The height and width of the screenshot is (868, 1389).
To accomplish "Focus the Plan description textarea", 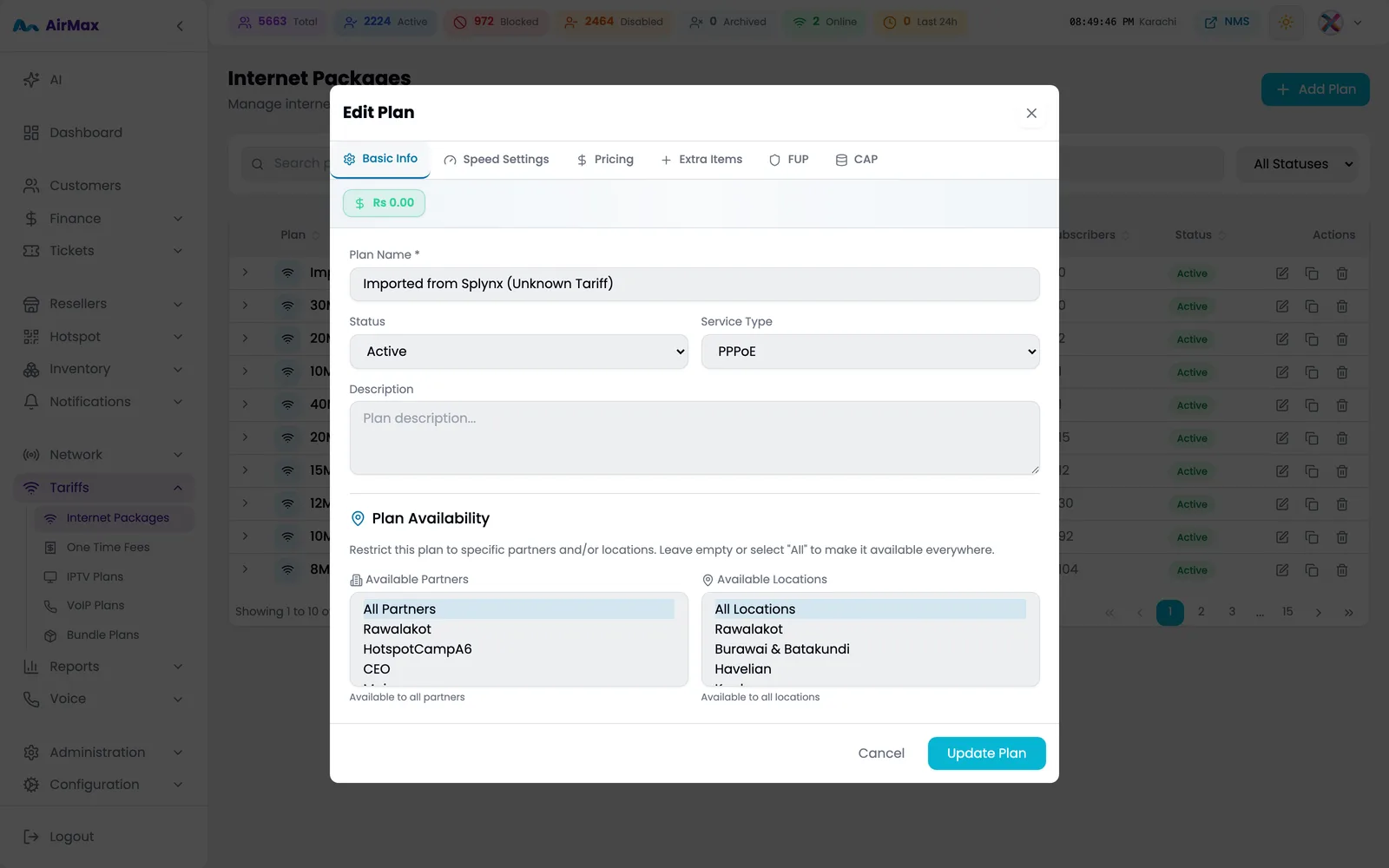I will pos(694,437).
